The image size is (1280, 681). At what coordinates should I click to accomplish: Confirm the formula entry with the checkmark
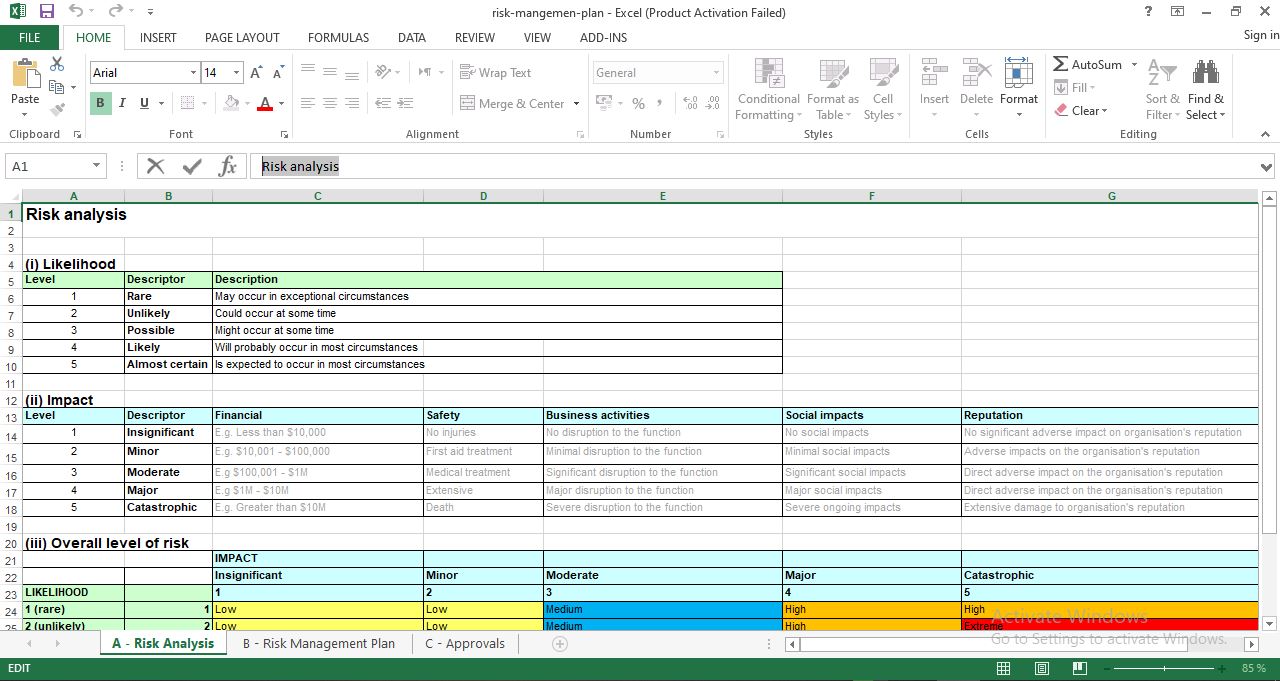190,166
